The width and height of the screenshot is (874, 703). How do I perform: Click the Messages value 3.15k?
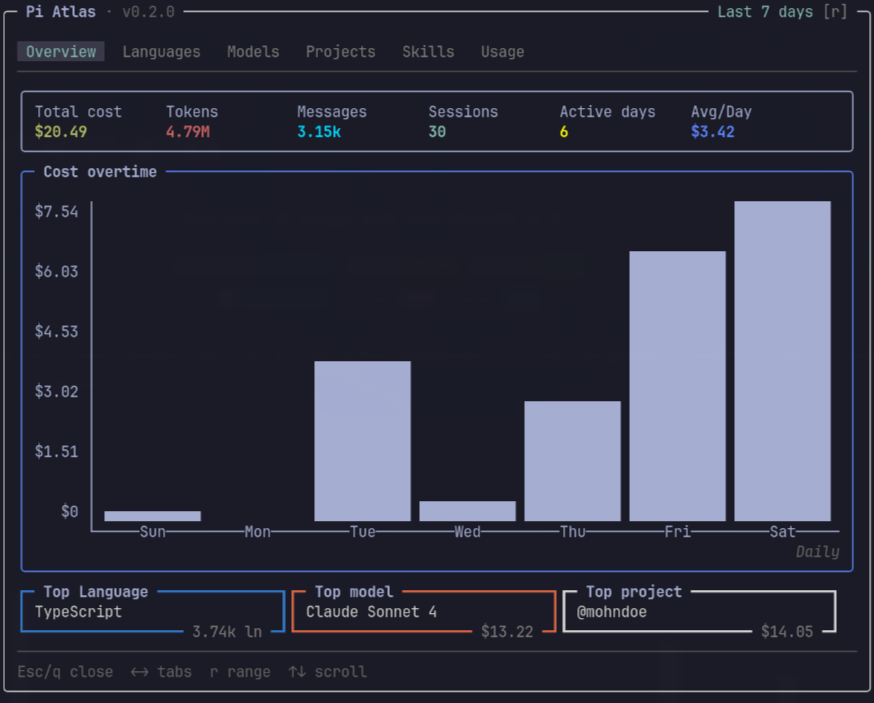pos(319,132)
